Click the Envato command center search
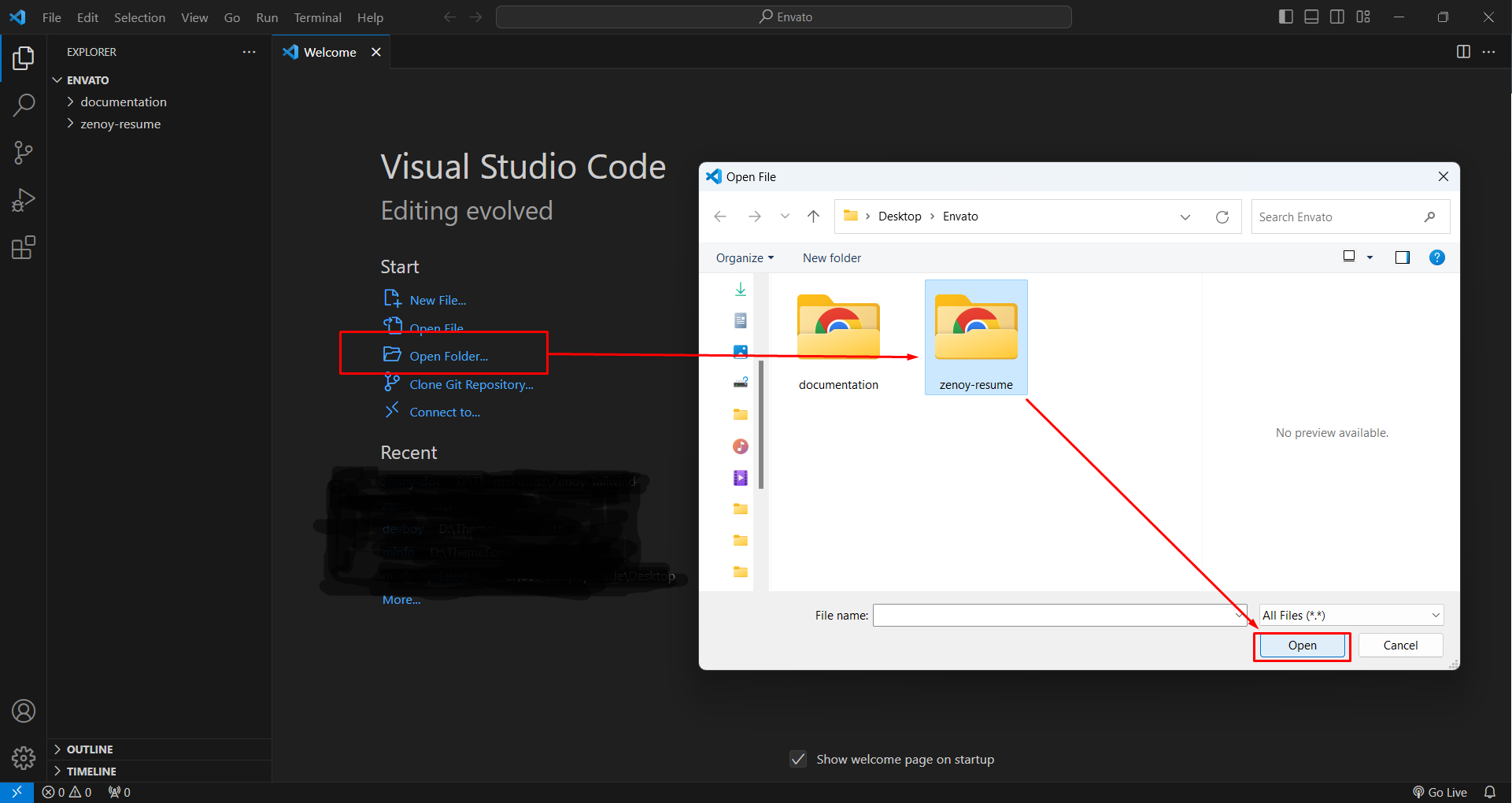Viewport: 1512px width, 803px height. coord(783,17)
